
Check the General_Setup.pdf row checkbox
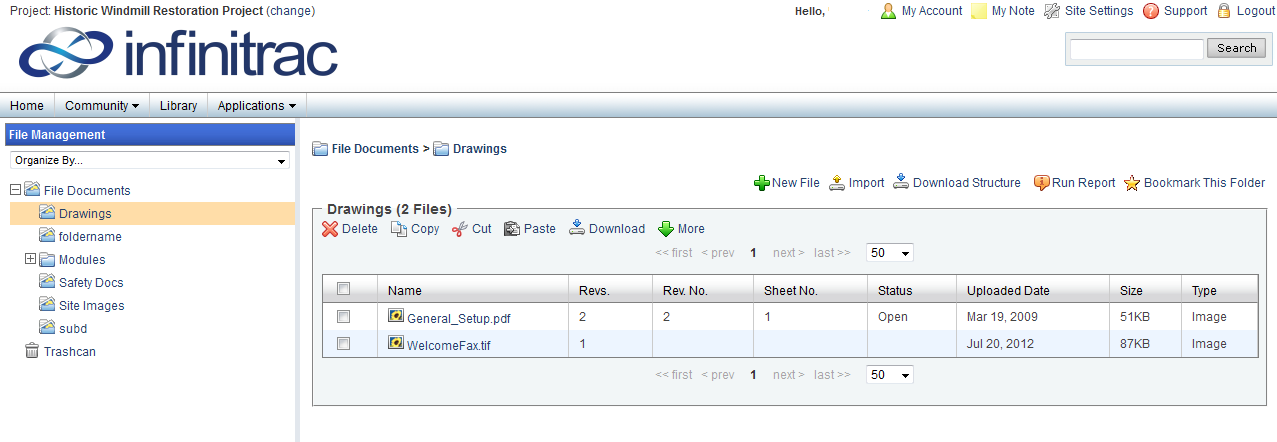(344, 316)
